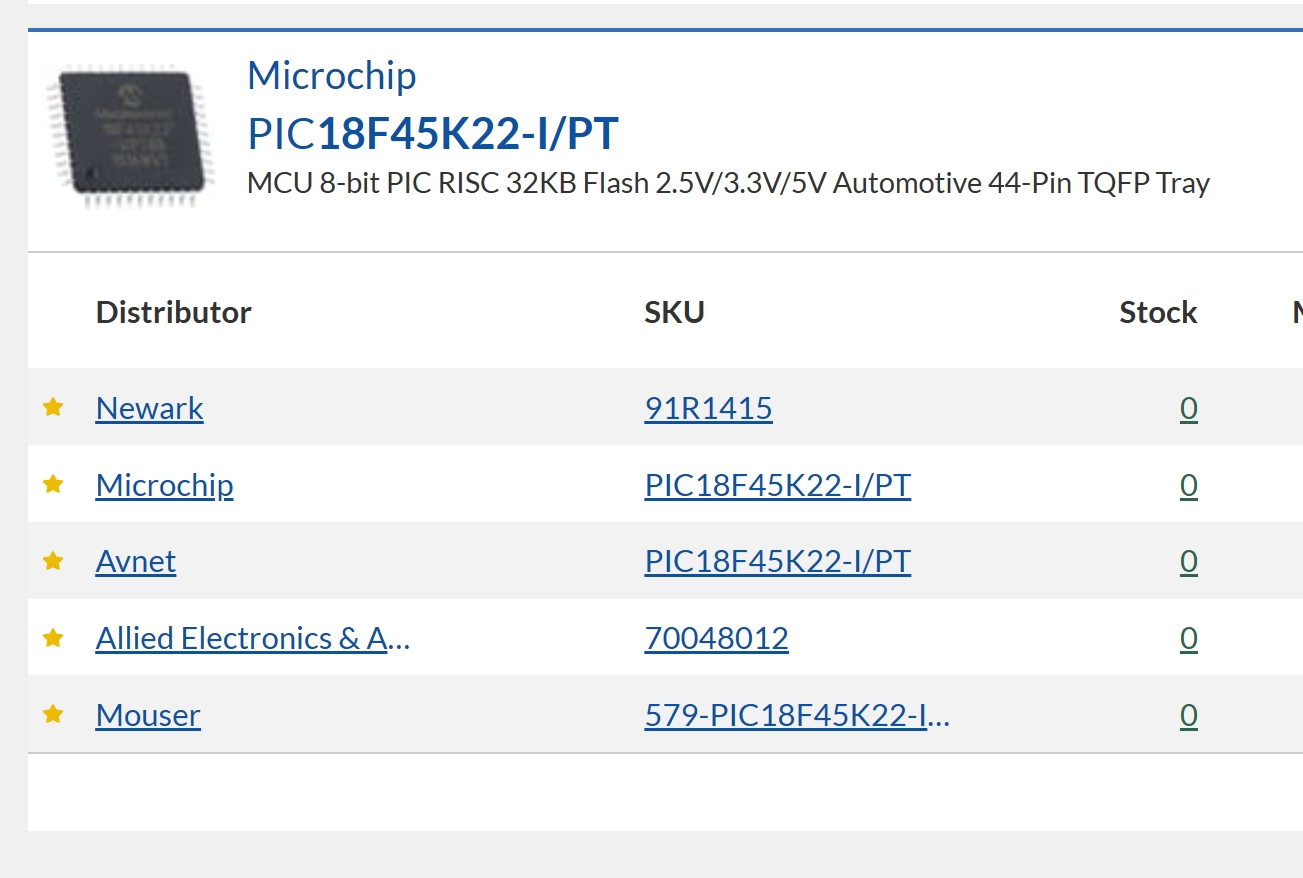Open the Mouser distributor link
This screenshot has width=1303, height=878.
[148, 715]
